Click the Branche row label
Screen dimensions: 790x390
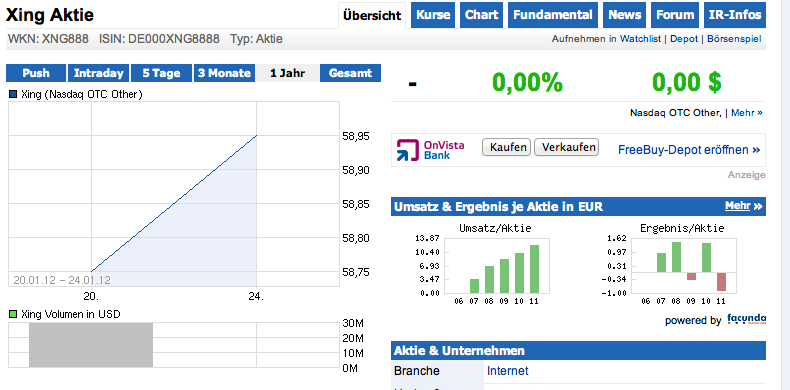click(417, 371)
